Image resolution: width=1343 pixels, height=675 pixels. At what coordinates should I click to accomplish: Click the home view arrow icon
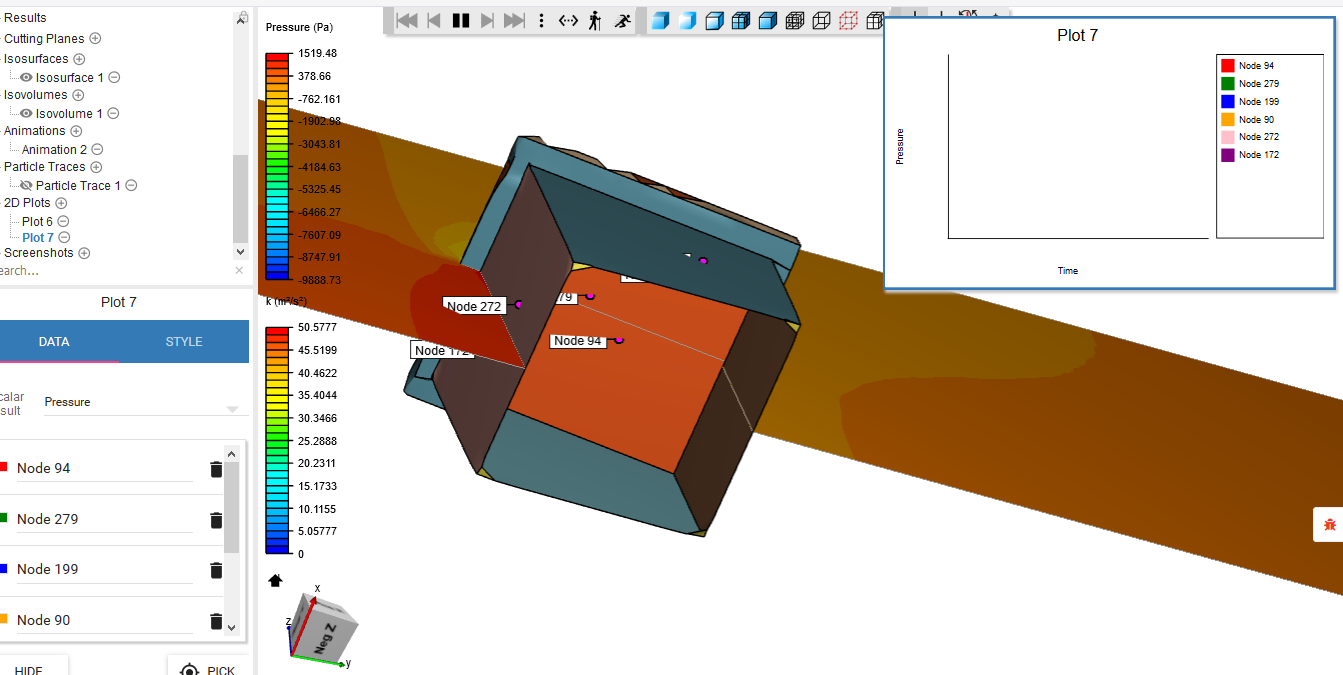[276, 581]
